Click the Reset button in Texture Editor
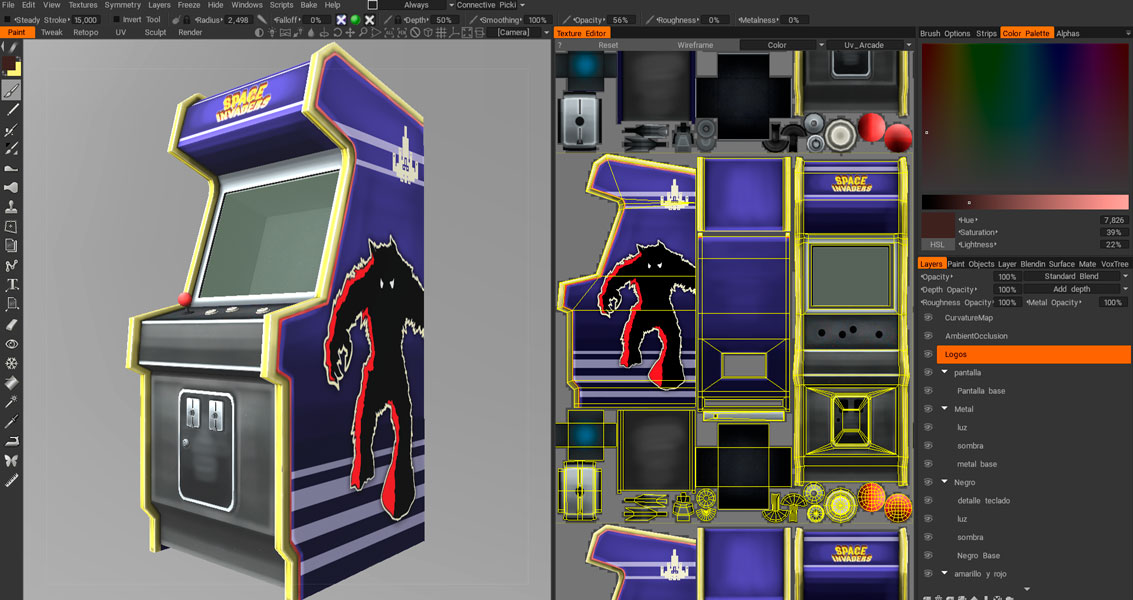The width and height of the screenshot is (1133, 600). tap(608, 45)
